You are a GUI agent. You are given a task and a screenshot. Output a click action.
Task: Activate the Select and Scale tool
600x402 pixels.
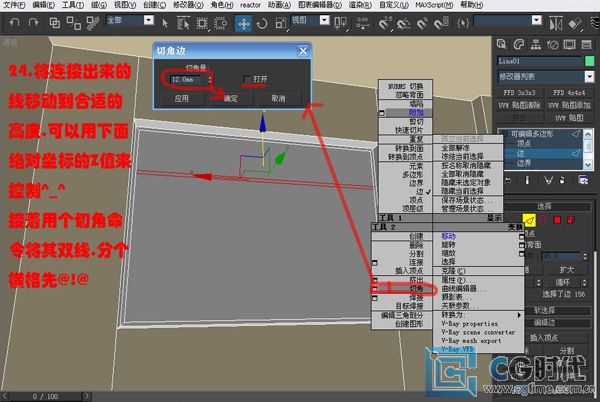pos(280,24)
